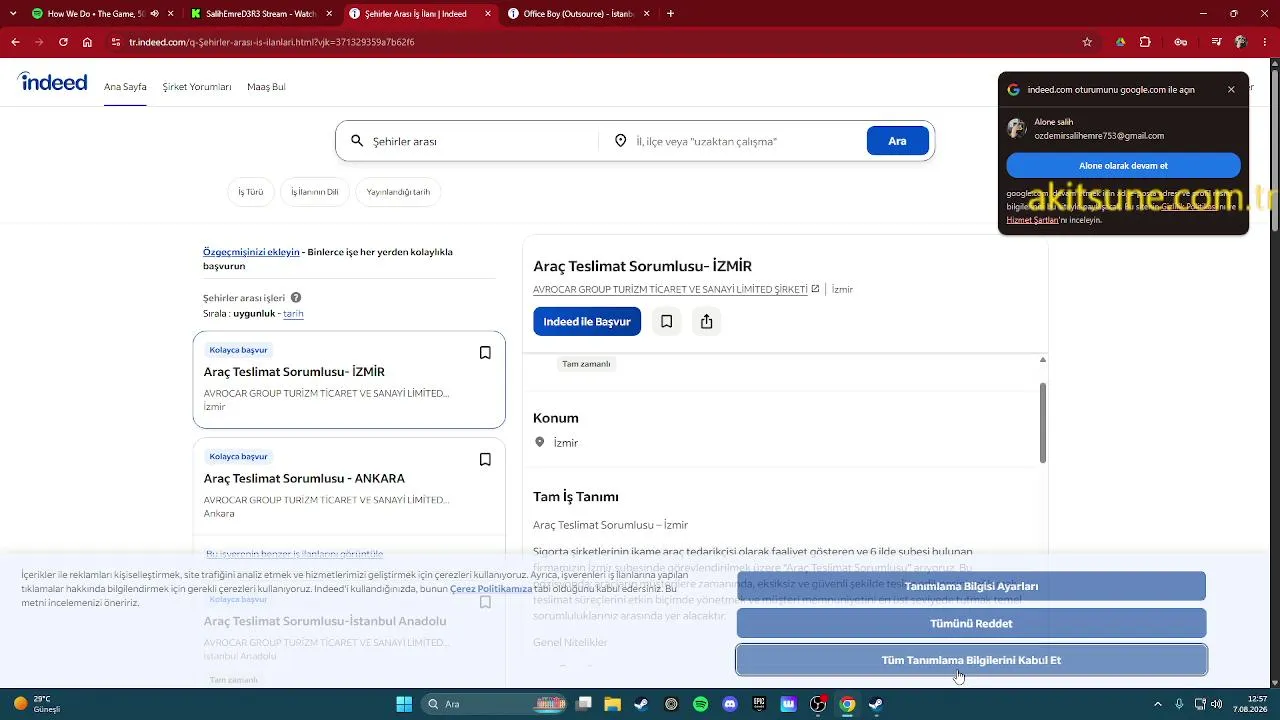Viewport: 1280px width, 720px height.
Task: Open the tab search dropdown arrow
Action: pyautogui.click(x=13, y=14)
